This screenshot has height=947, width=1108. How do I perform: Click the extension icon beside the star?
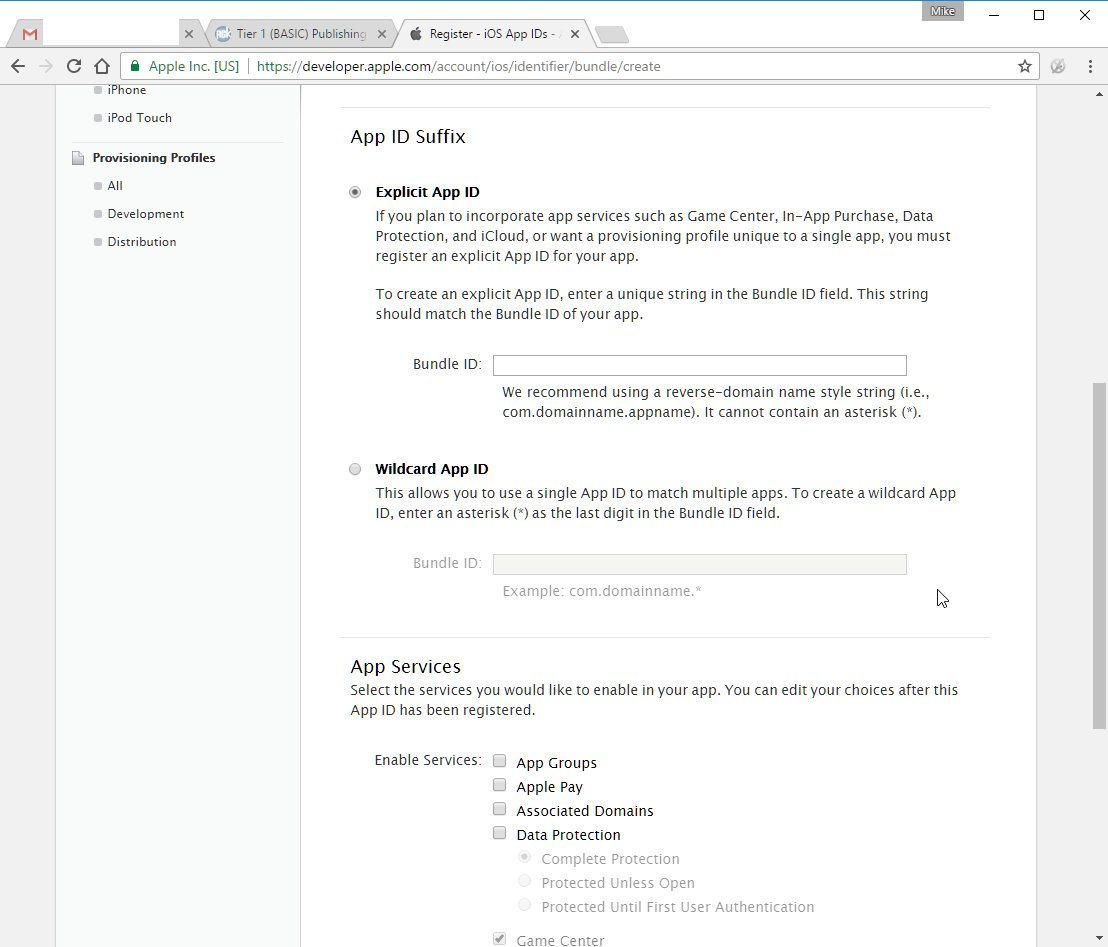1058,66
